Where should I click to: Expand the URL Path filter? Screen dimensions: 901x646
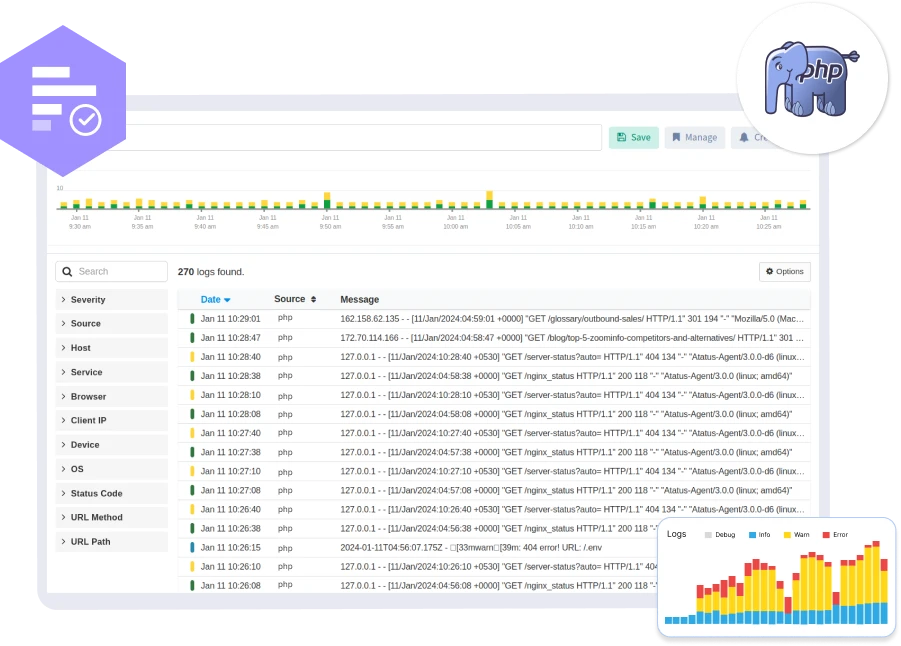111,541
